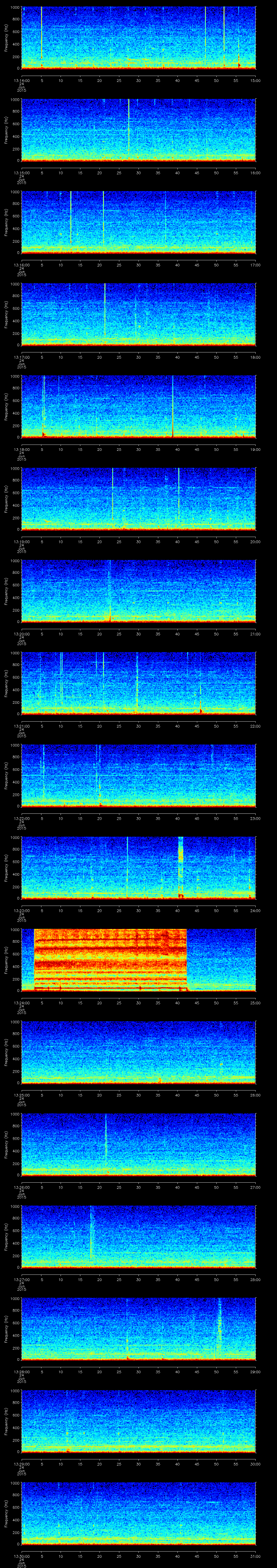Click the 13:24:00 start time label
This screenshot has height=1568, width=277.
pos(21,1003)
